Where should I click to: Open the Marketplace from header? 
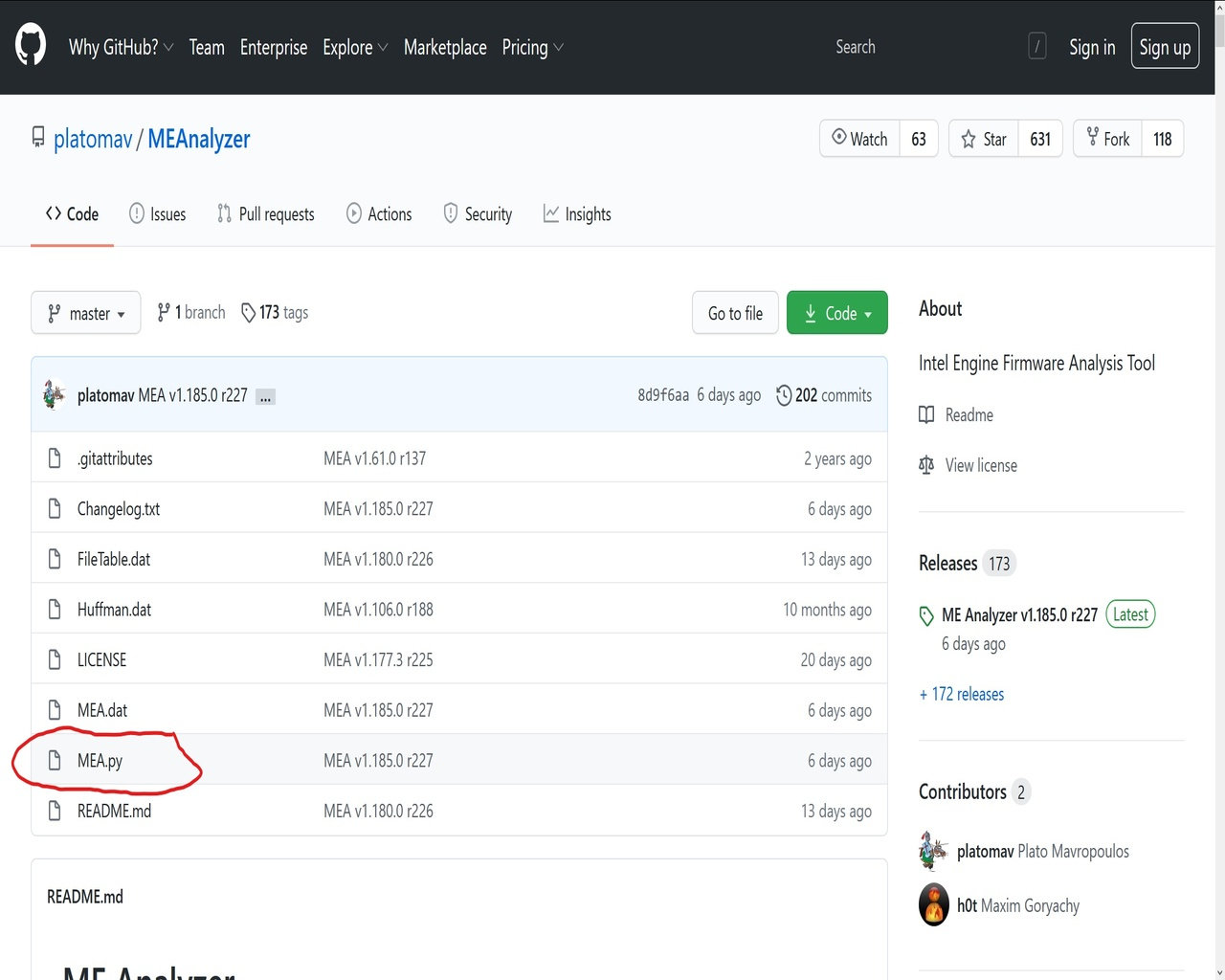(x=445, y=47)
